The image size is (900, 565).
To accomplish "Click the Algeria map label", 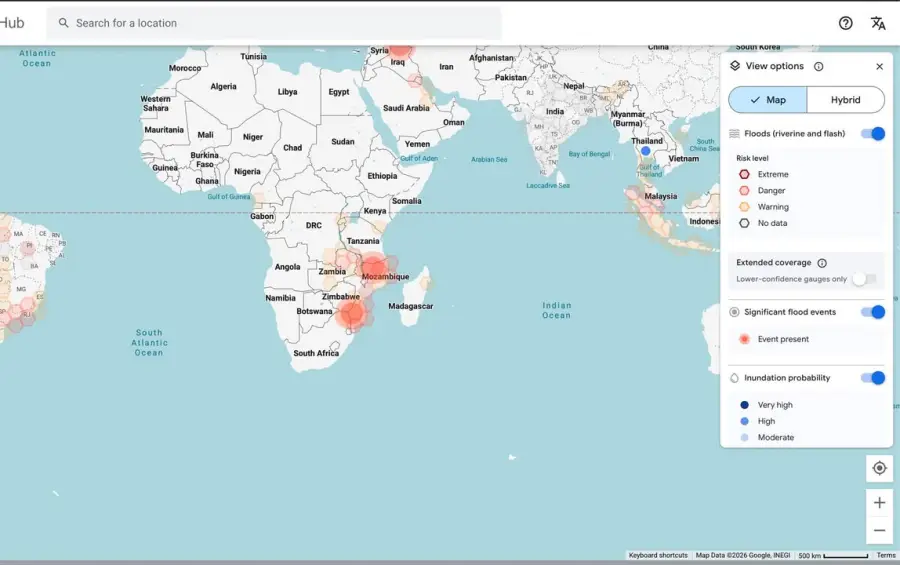I will coord(223,87).
